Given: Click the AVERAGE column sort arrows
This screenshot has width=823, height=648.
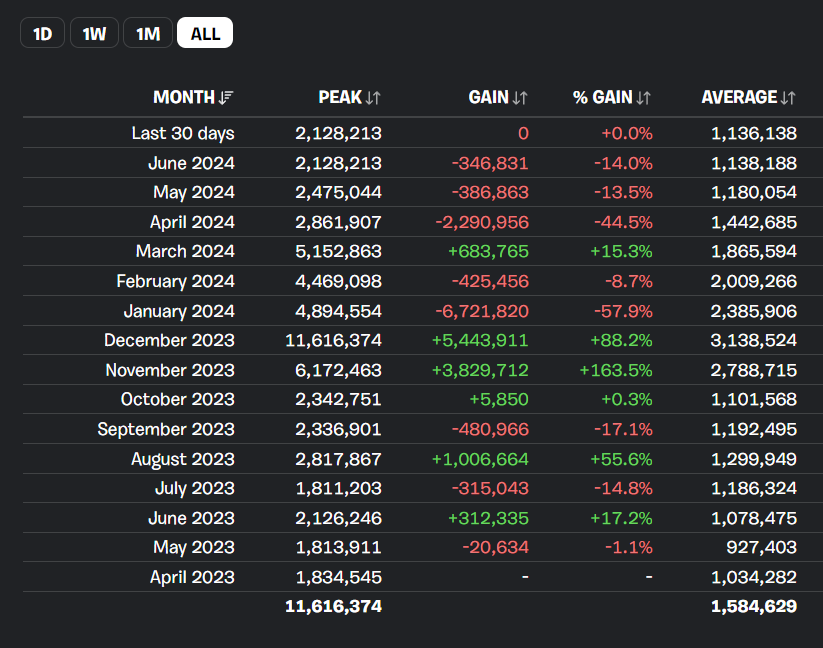Looking at the screenshot, I should tap(788, 98).
